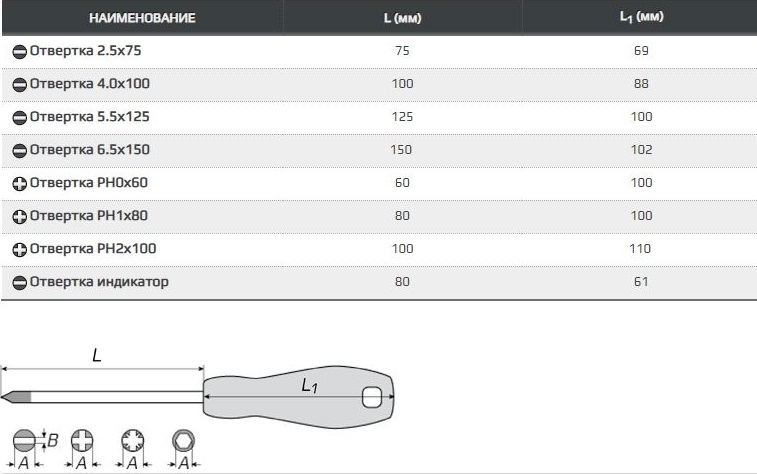
Task: Open the Отвертка 6.5x150 item
Action: pos(90,150)
